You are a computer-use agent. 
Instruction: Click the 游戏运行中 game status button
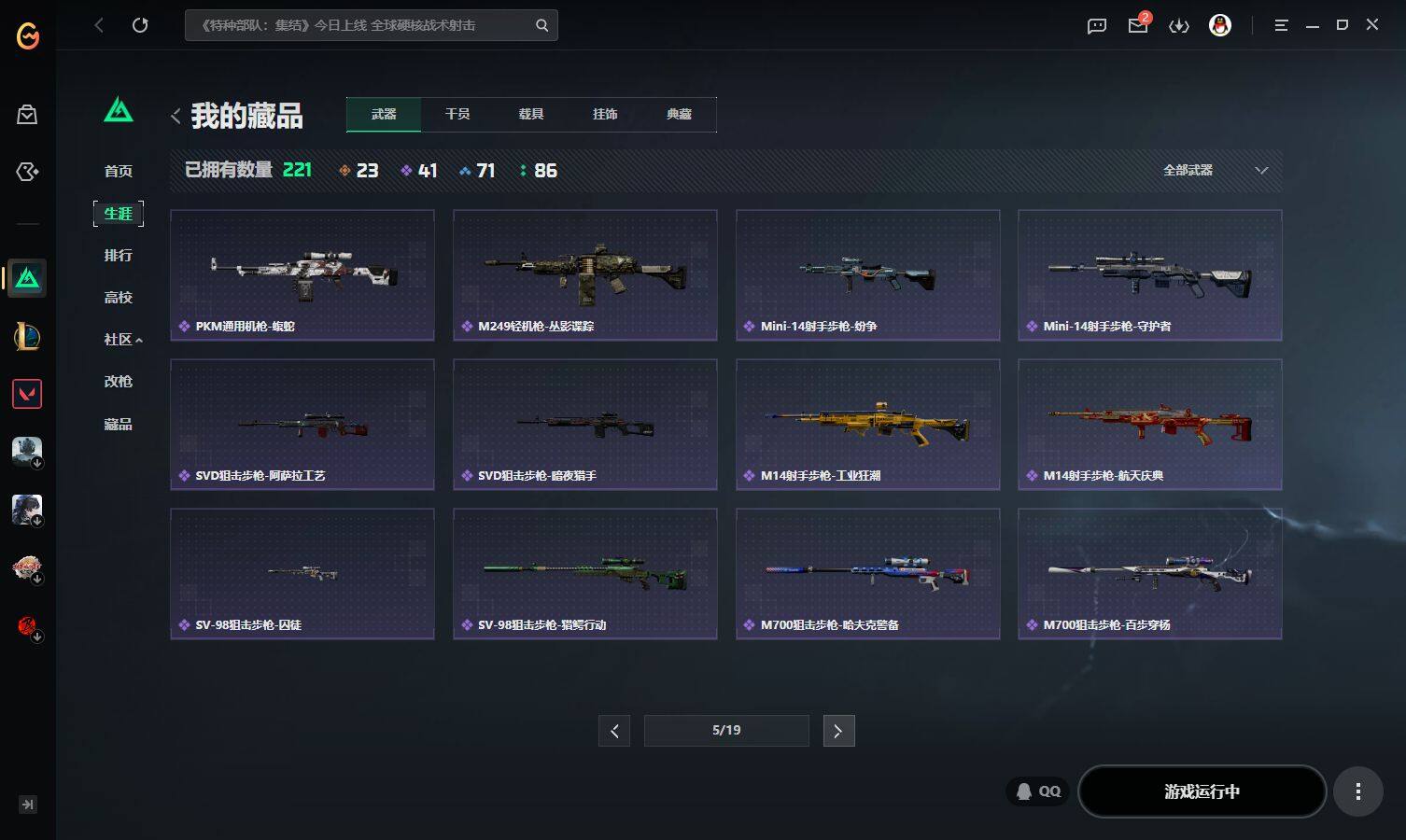tap(1202, 791)
